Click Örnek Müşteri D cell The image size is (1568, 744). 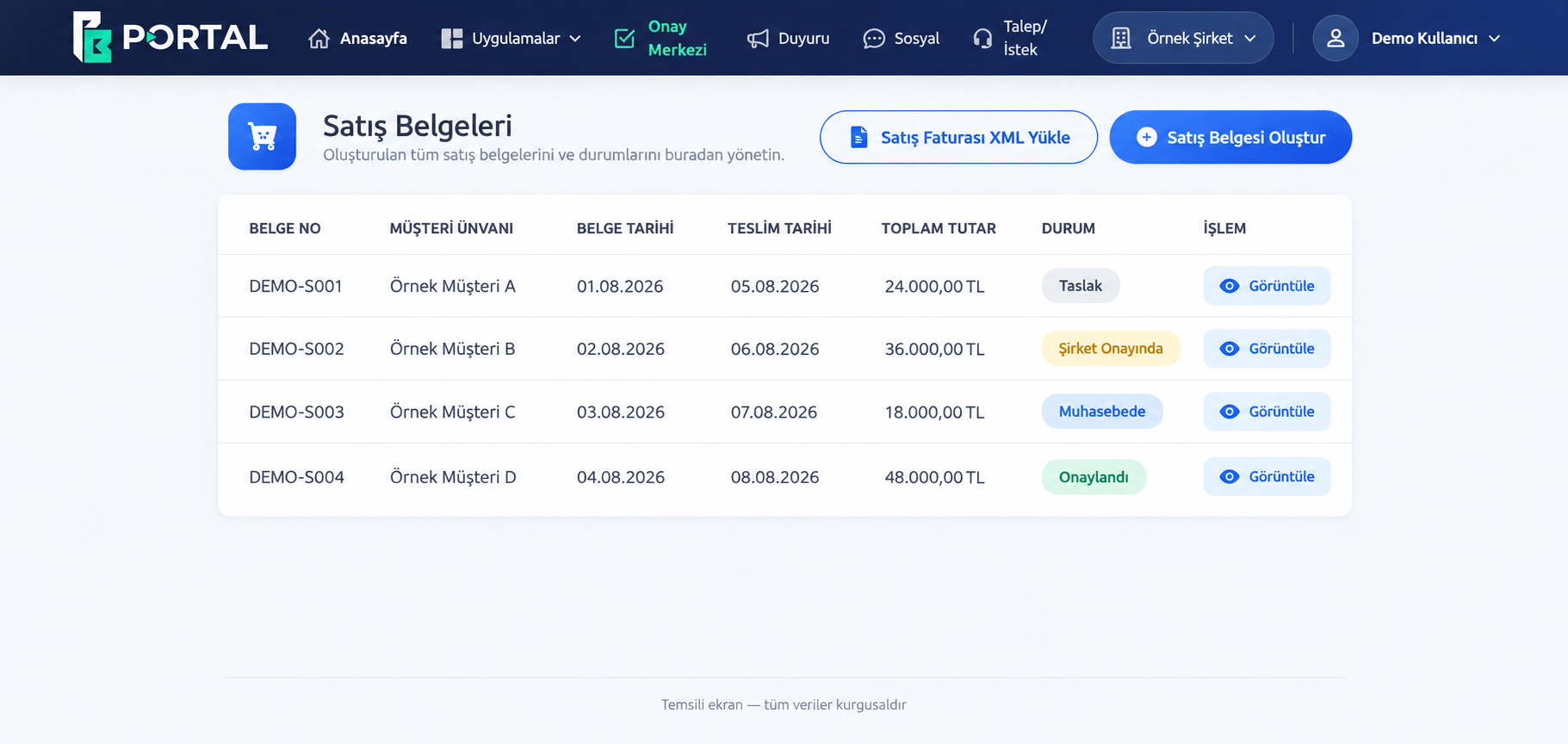453,477
